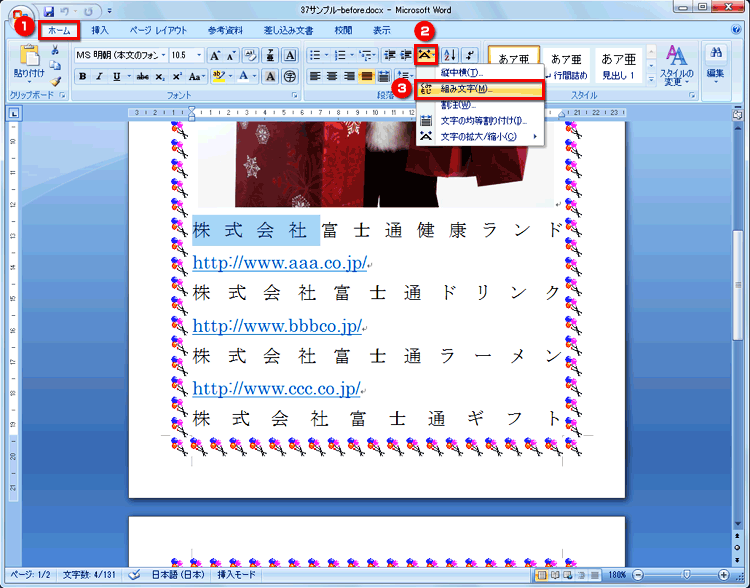This screenshot has width=750, height=588.
Task: Click the Distributed alignment icon
Action: pos(384,77)
